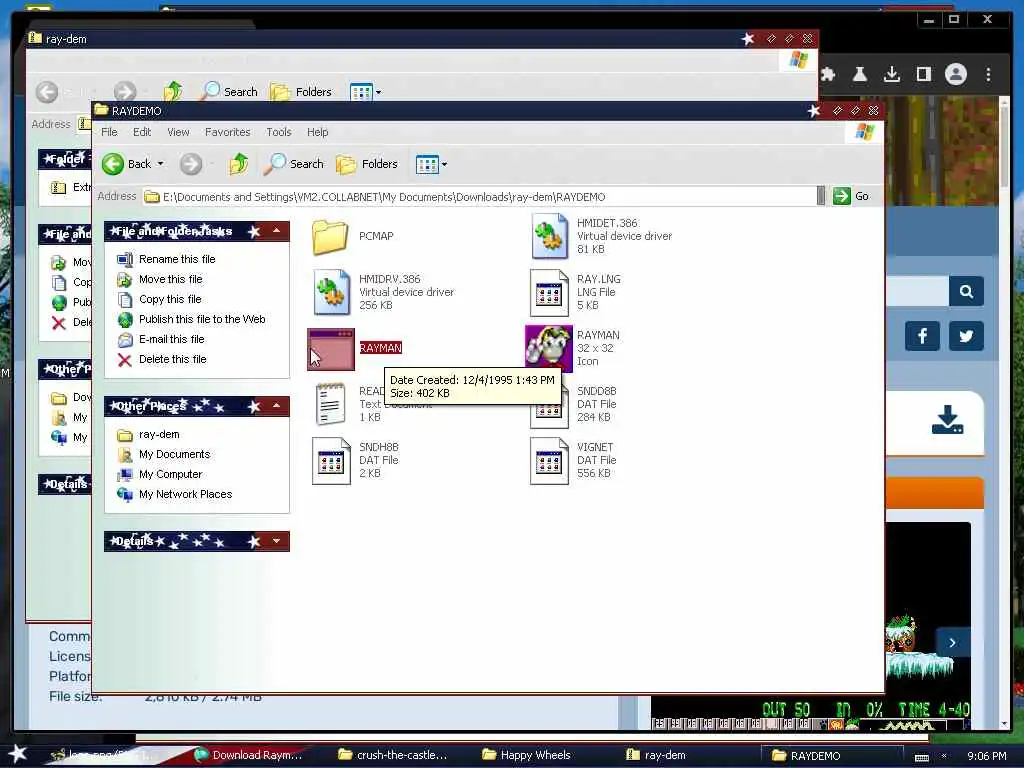1024x768 pixels.
Task: Open the address bar dropdown arrow
Action: pos(821,196)
